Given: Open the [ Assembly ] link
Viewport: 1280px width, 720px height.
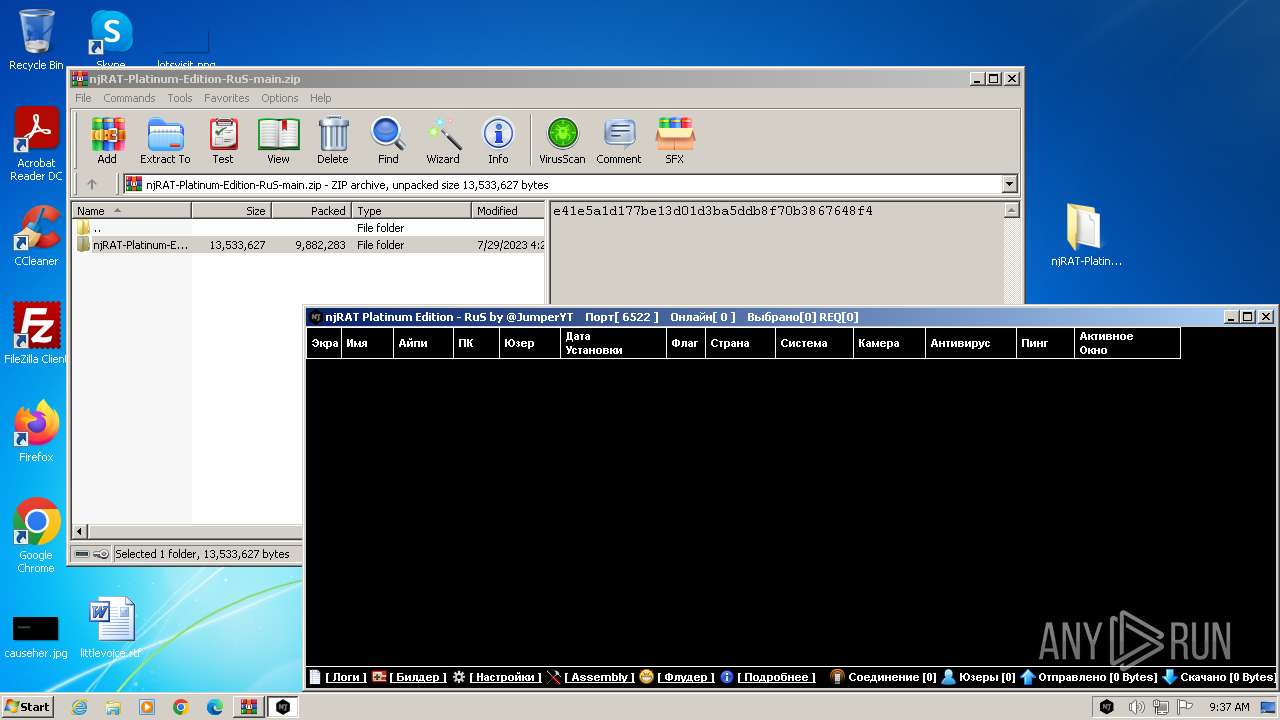Looking at the screenshot, I should tap(599, 677).
